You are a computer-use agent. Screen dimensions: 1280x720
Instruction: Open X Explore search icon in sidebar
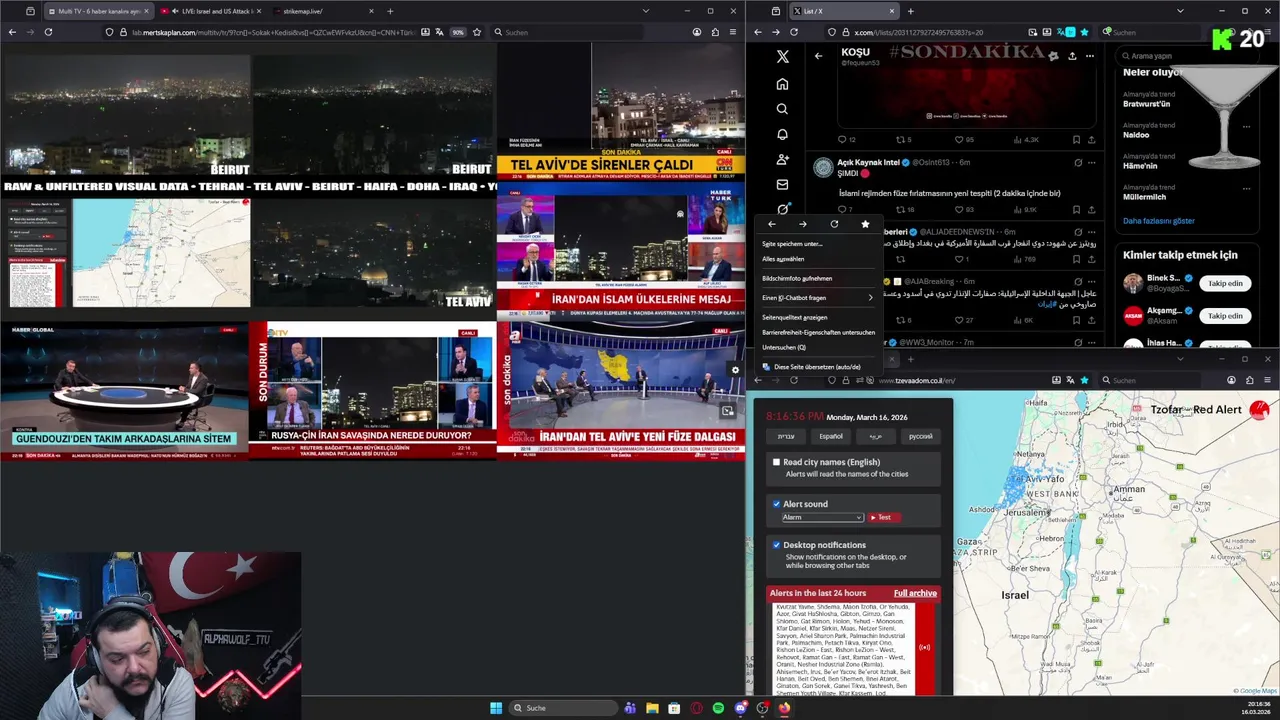coord(782,109)
